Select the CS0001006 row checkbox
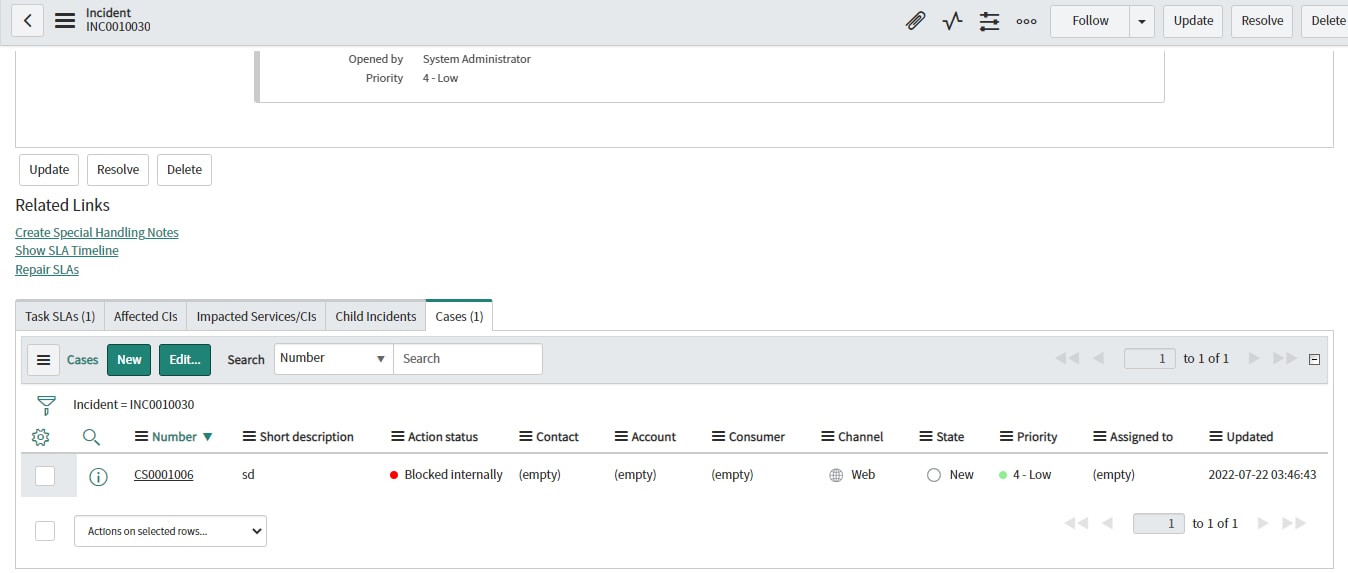Image resolution: width=1348 pixels, height=573 pixels. [x=45, y=476]
